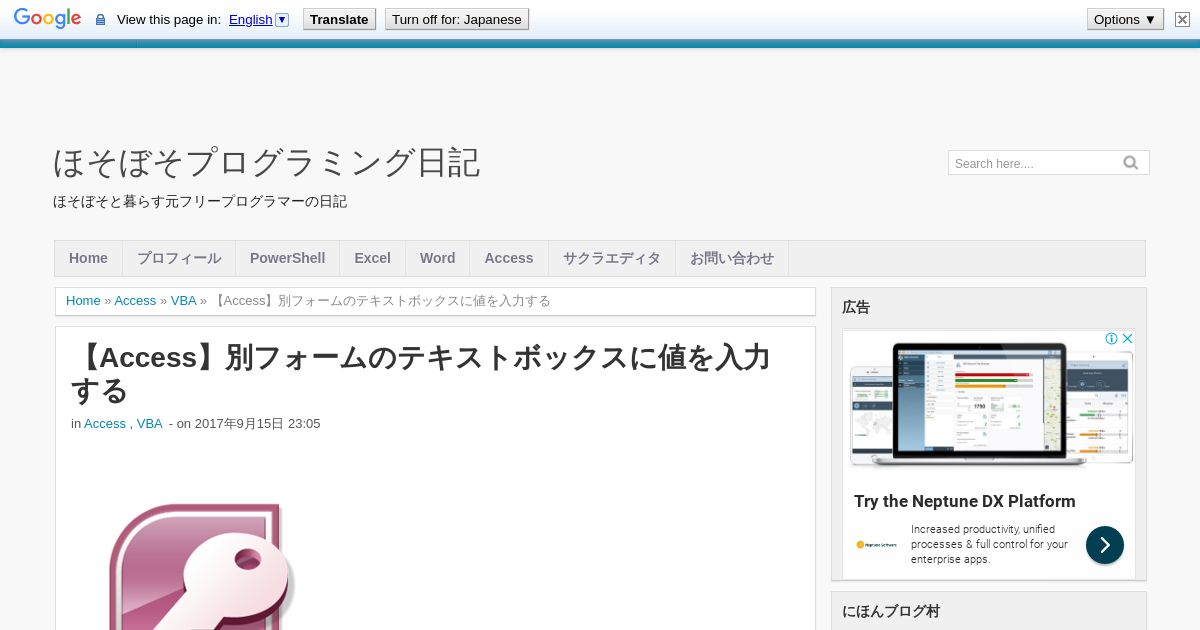Viewport: 1200px width, 630px height.
Task: Click the blog tagline ほそぼそと暮らす元フリープログラマーの日記
Action: point(200,201)
